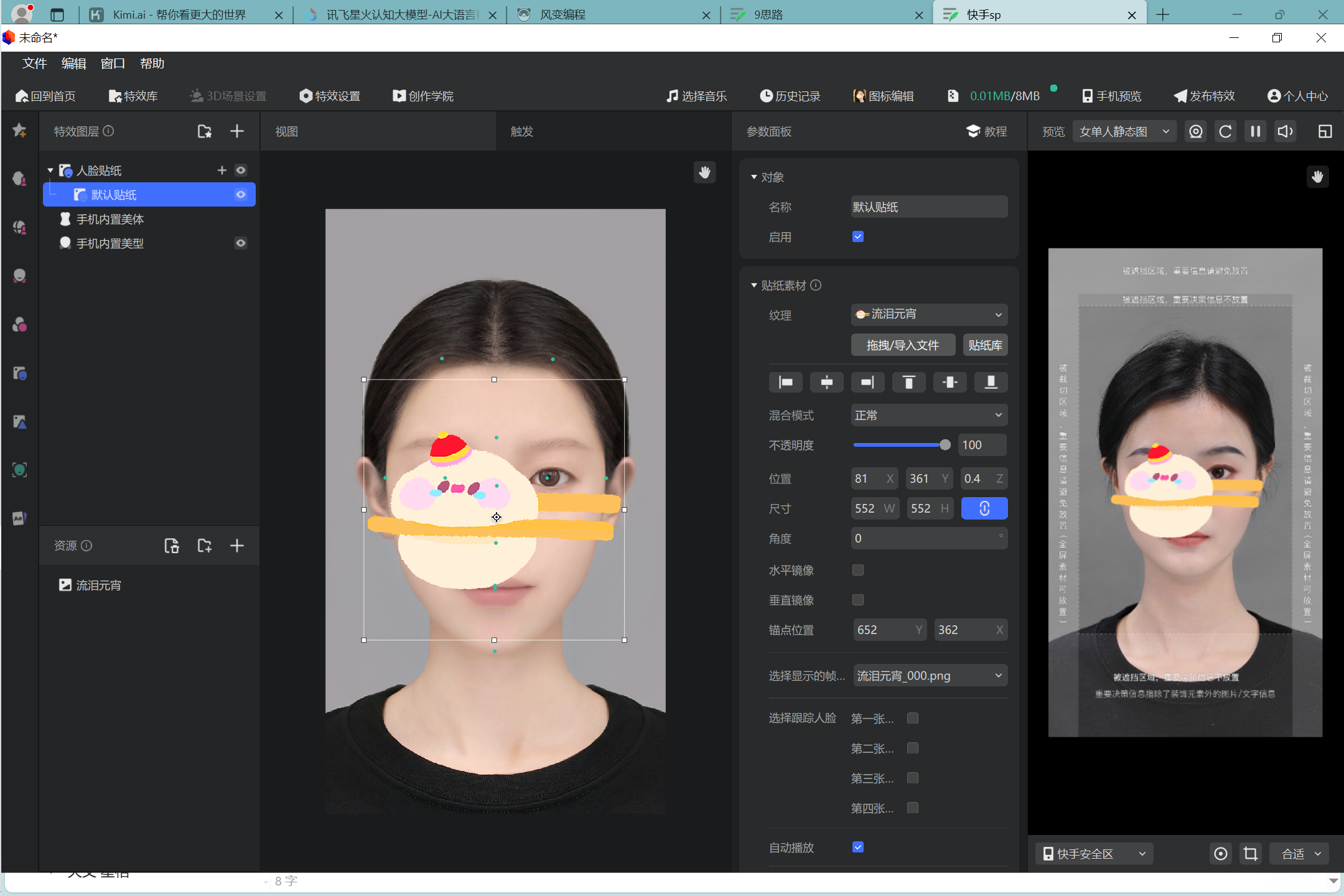1344x896 pixels.
Task: Open 选择音乐 music selector
Action: [696, 96]
